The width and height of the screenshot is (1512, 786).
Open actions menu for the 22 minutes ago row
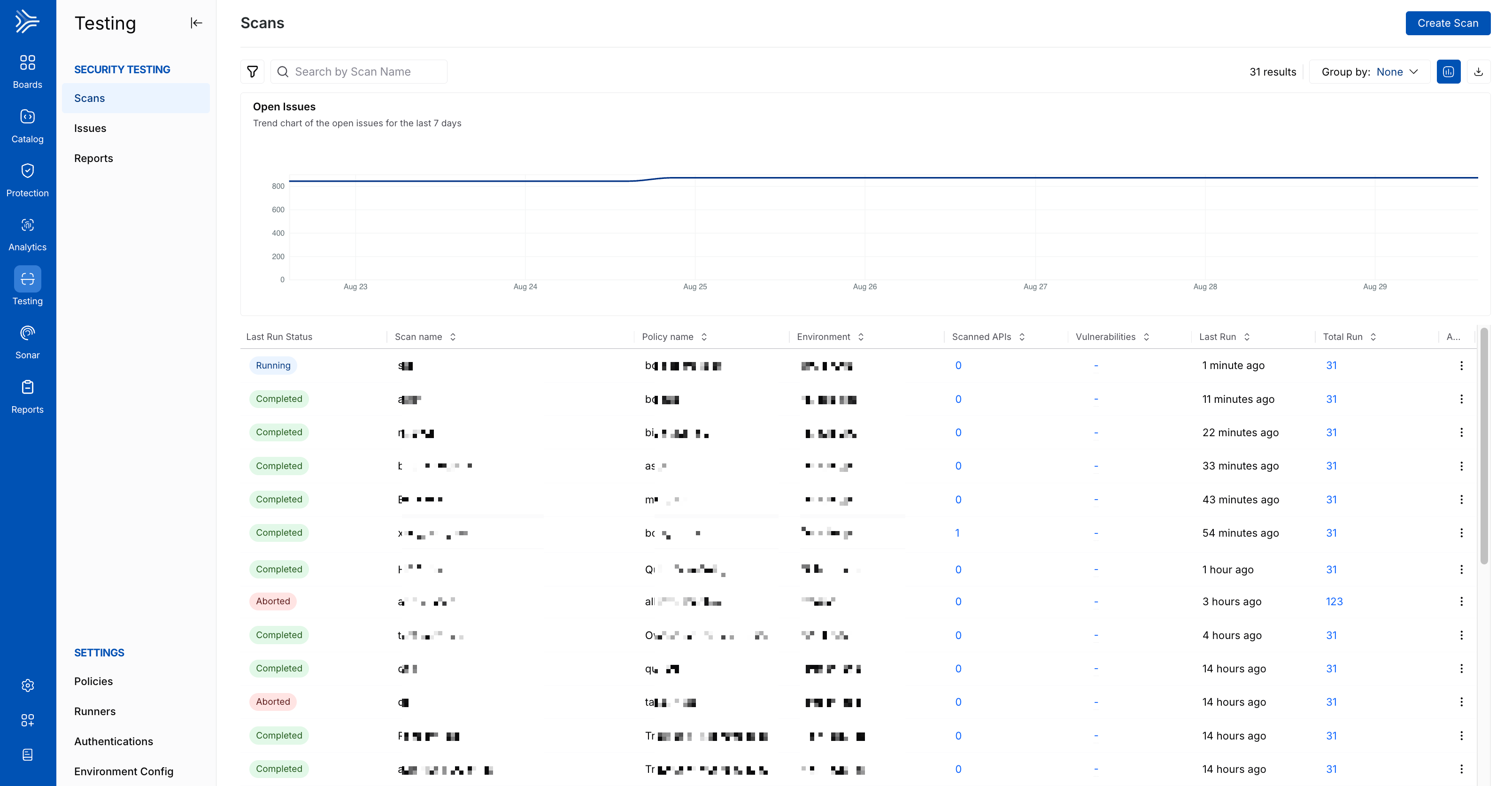tap(1461, 432)
